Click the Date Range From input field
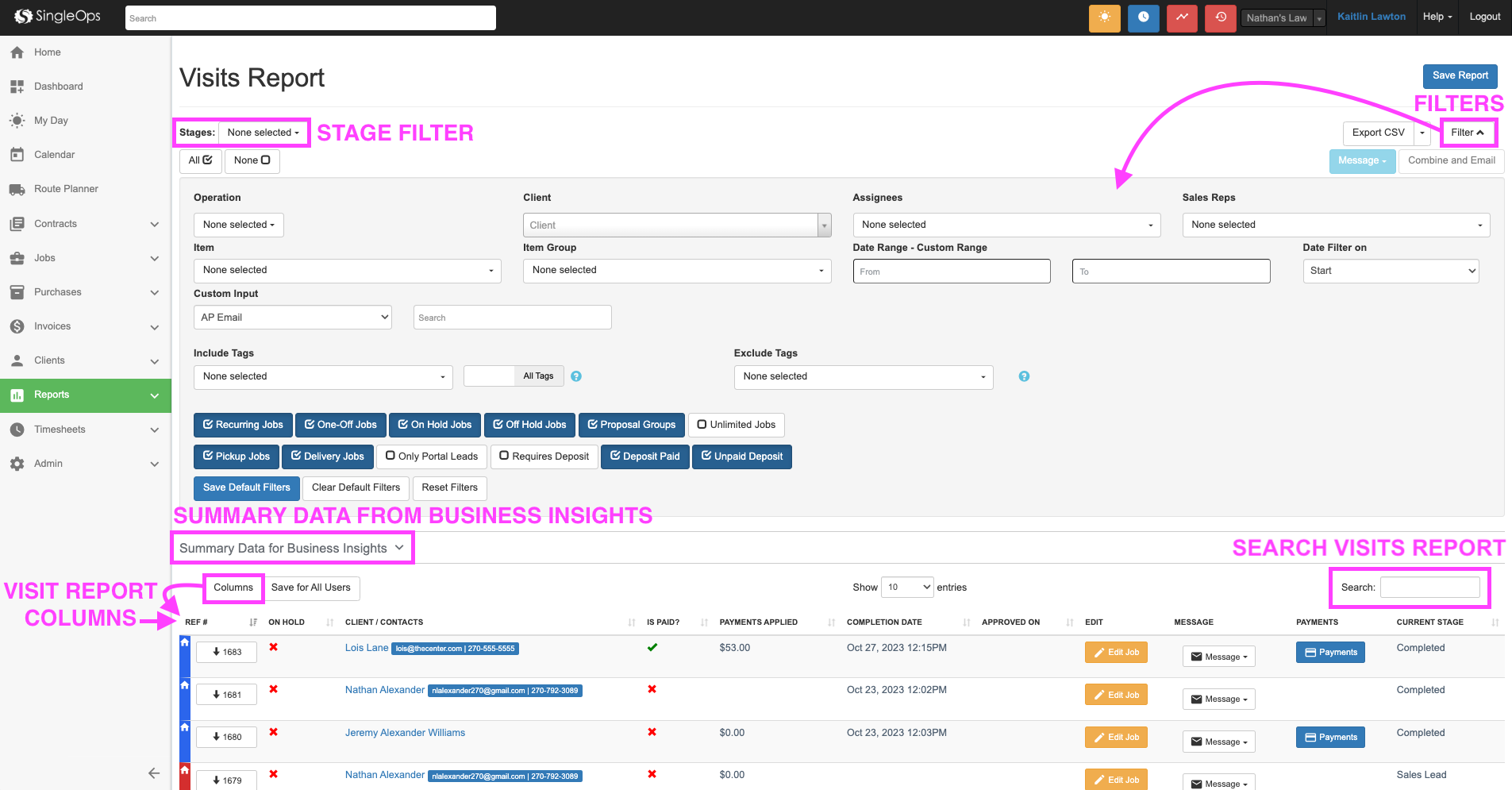 [951, 272]
